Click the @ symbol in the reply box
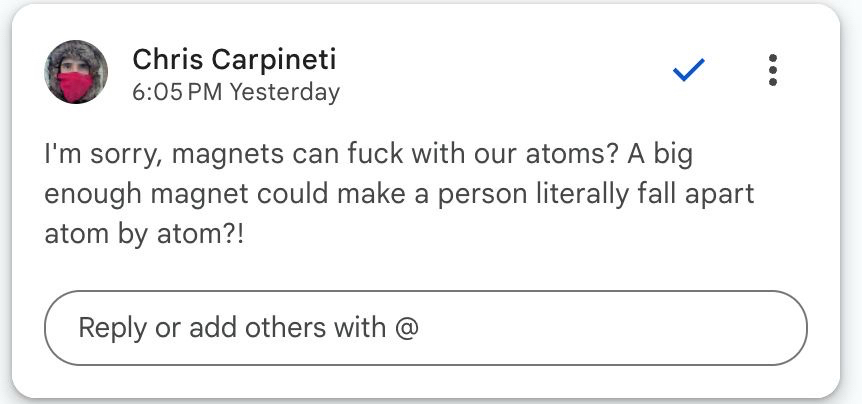 coord(407,328)
